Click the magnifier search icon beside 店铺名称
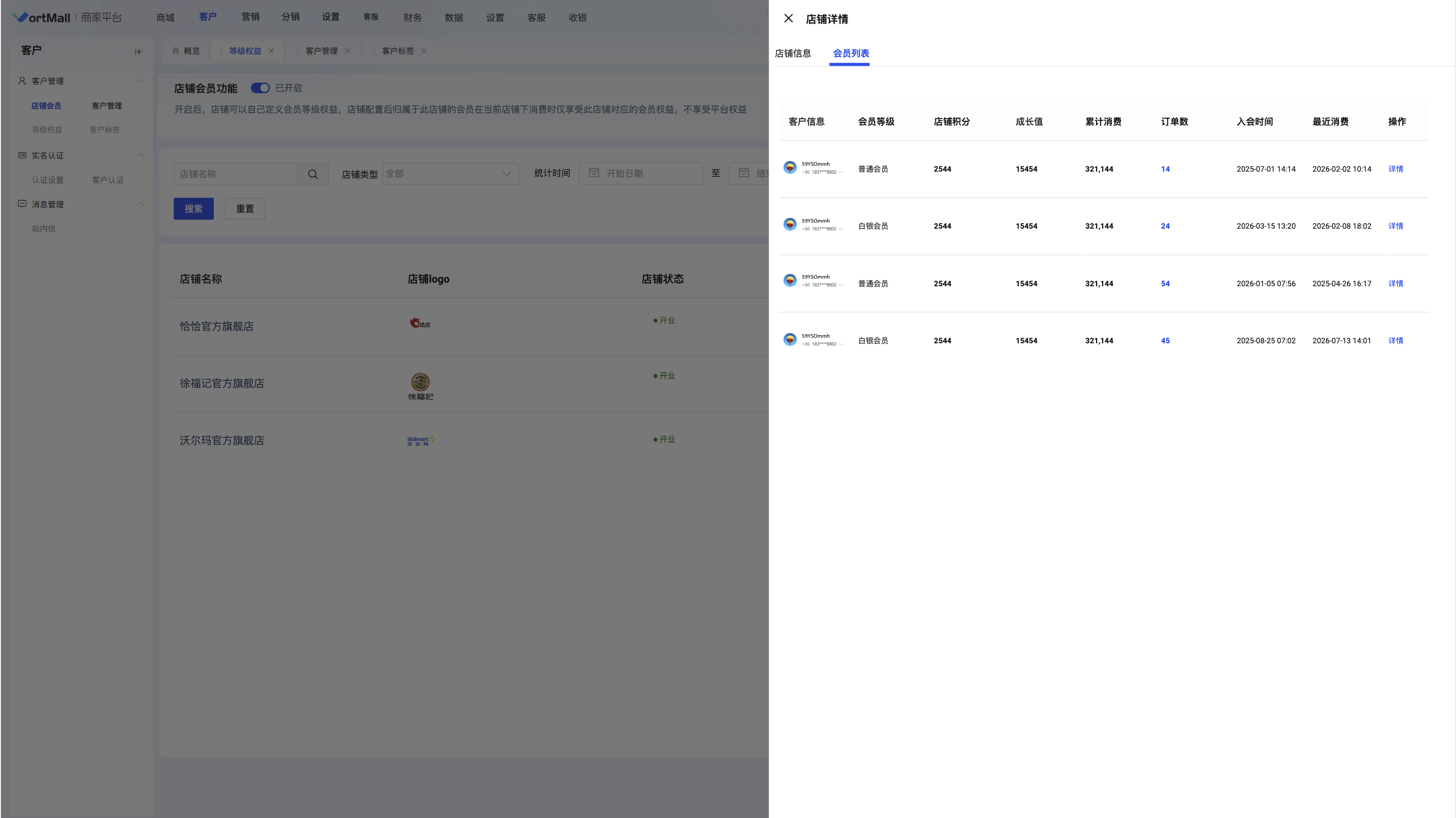Viewport: 1456px width, 818px height. click(313, 174)
